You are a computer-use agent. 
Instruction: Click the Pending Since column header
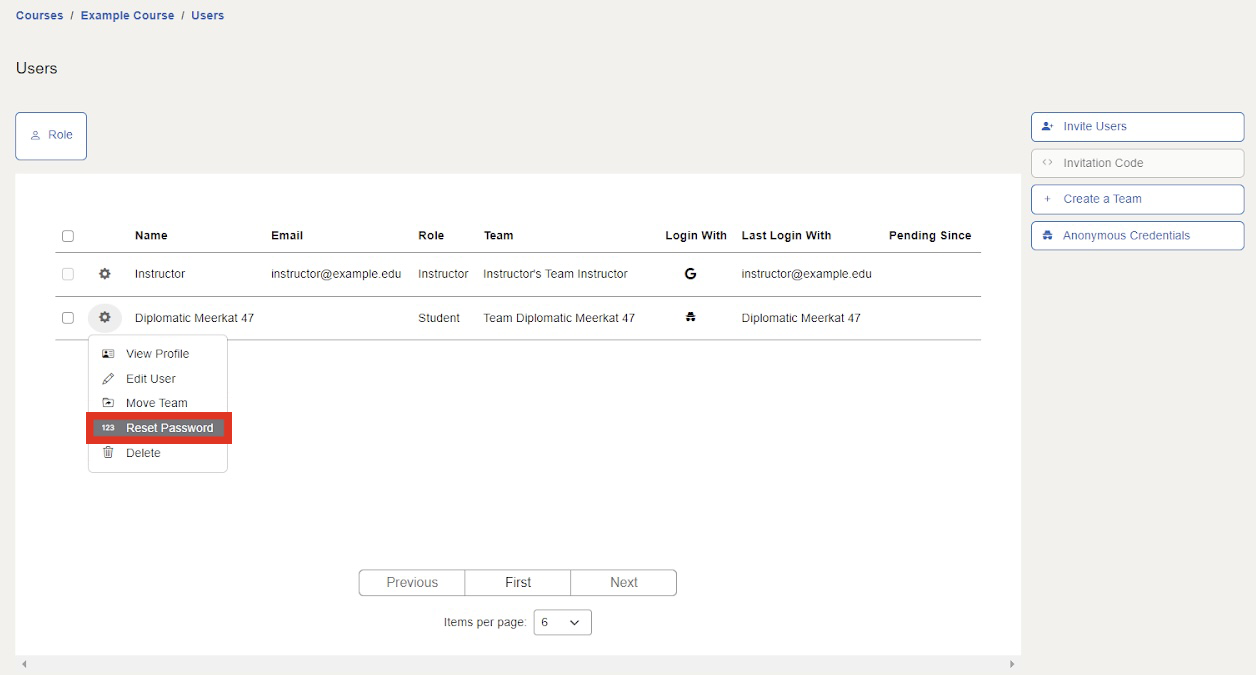930,236
